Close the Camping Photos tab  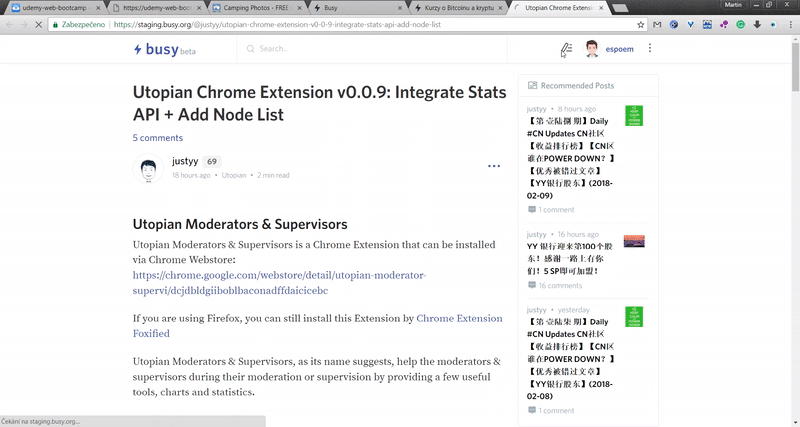(x=299, y=8)
